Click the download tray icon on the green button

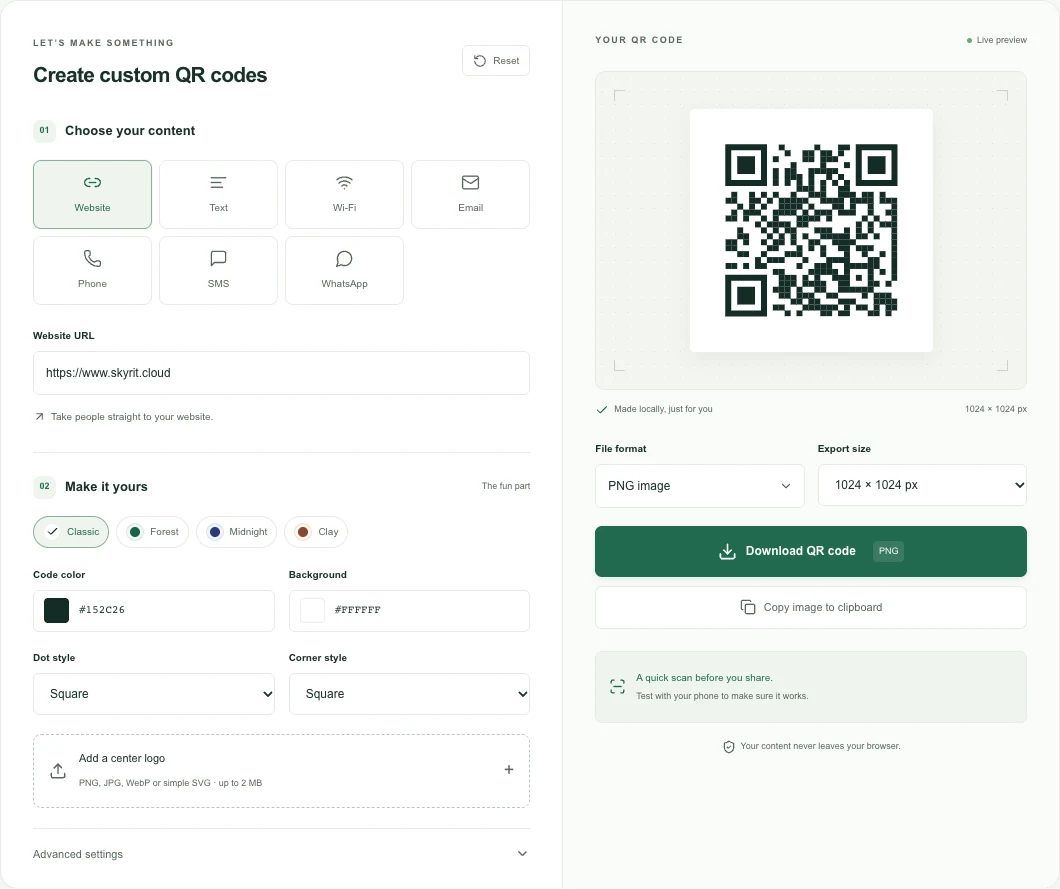point(727,552)
